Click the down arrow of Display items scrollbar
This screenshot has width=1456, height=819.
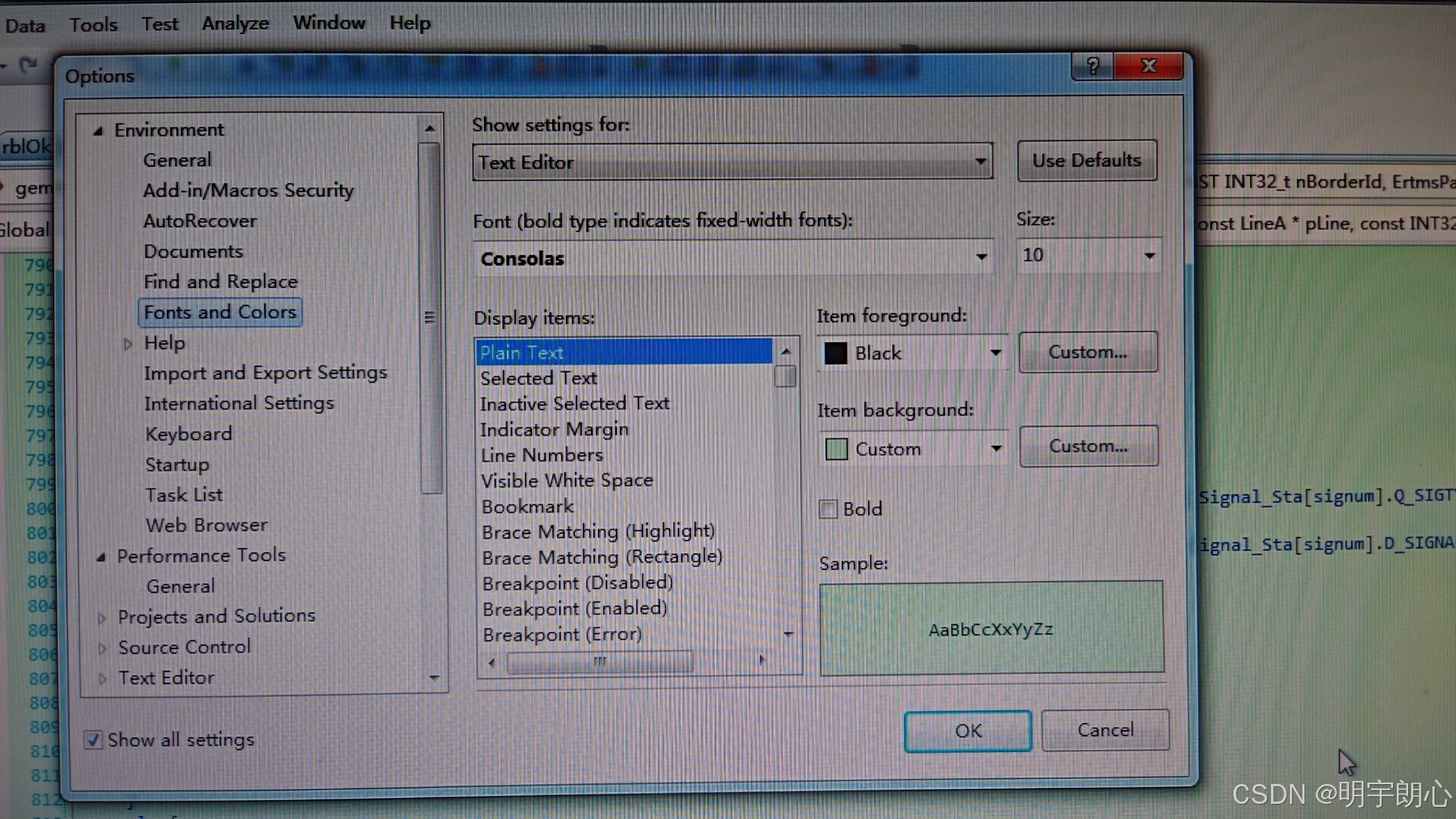(x=788, y=634)
